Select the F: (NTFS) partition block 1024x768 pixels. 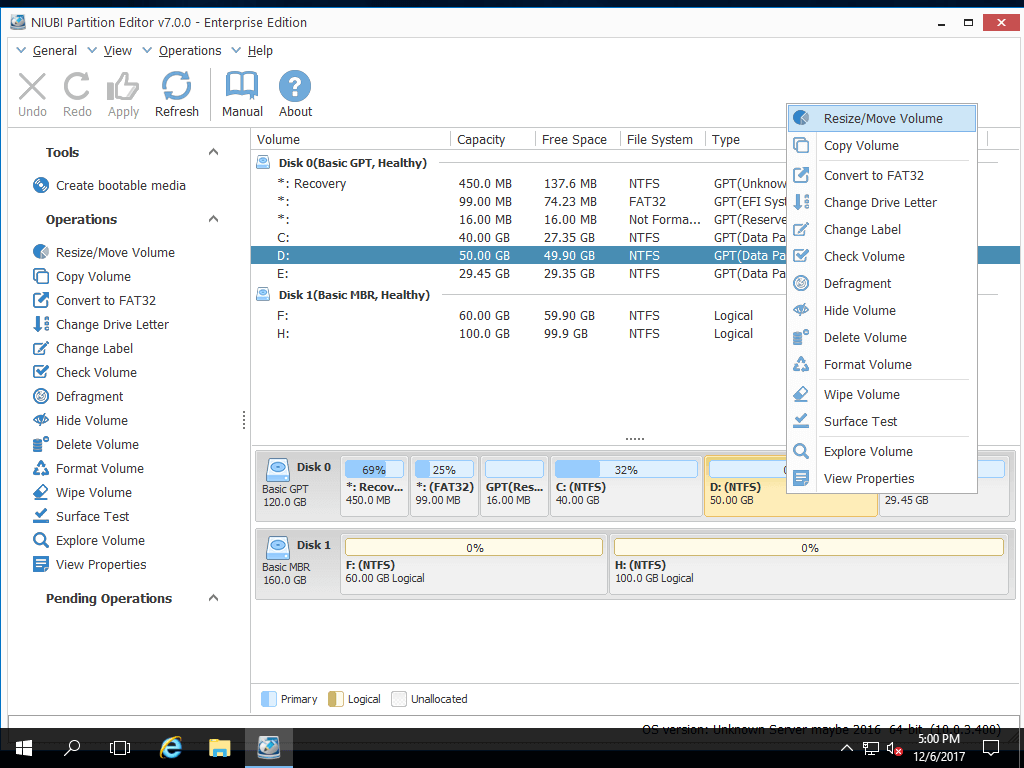pyautogui.click(x=473, y=565)
